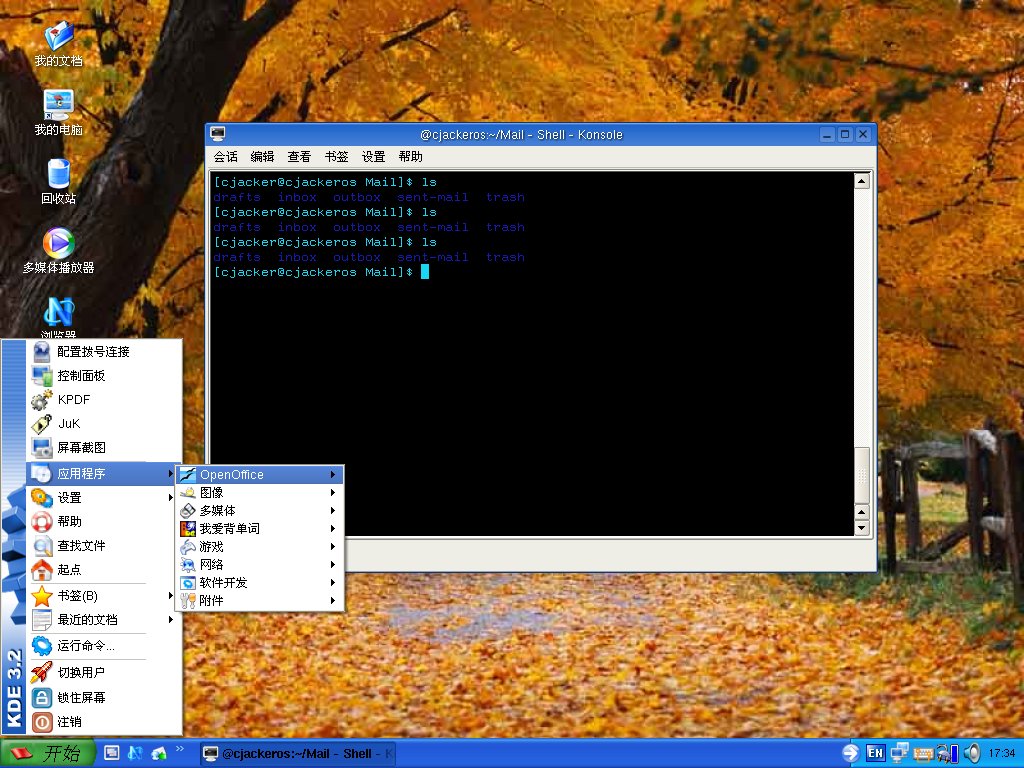Open the 设置 menu in Konsole
Viewport: 1024px width, 768px height.
(374, 157)
